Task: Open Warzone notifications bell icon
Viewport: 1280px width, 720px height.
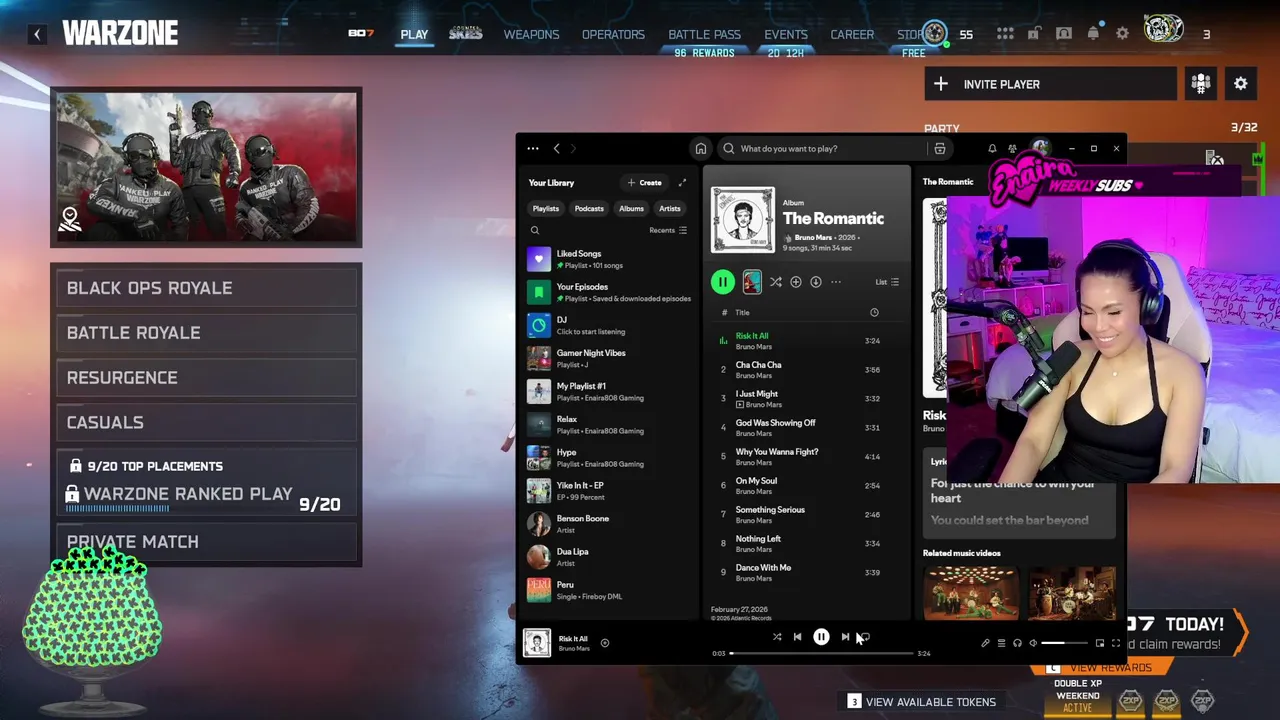Action: pos(1093,34)
